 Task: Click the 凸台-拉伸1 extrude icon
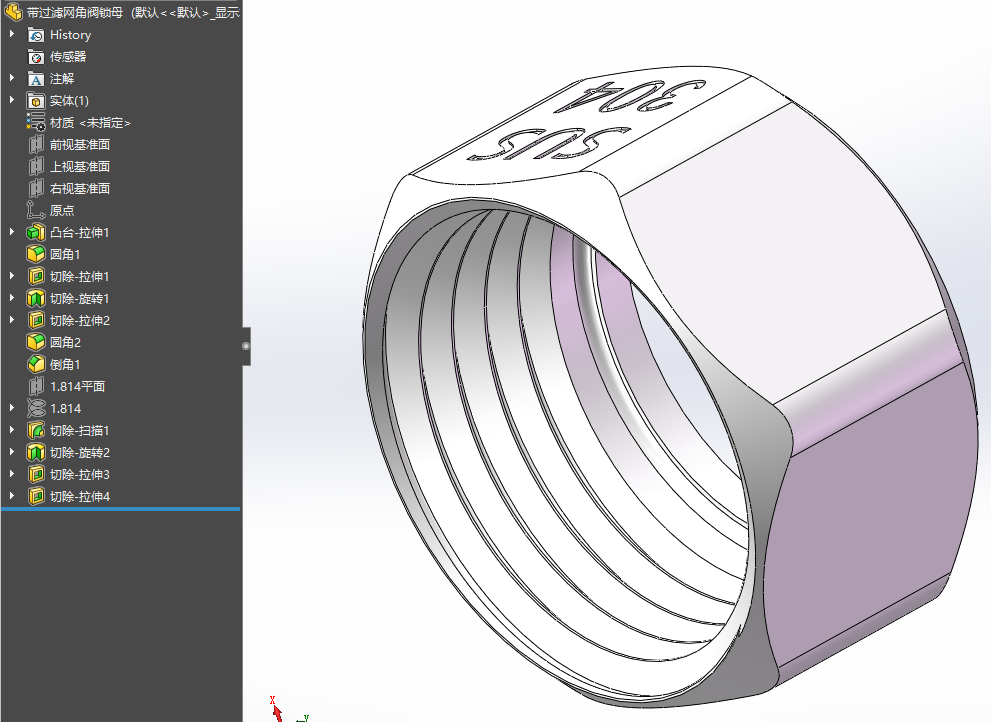tap(36, 233)
